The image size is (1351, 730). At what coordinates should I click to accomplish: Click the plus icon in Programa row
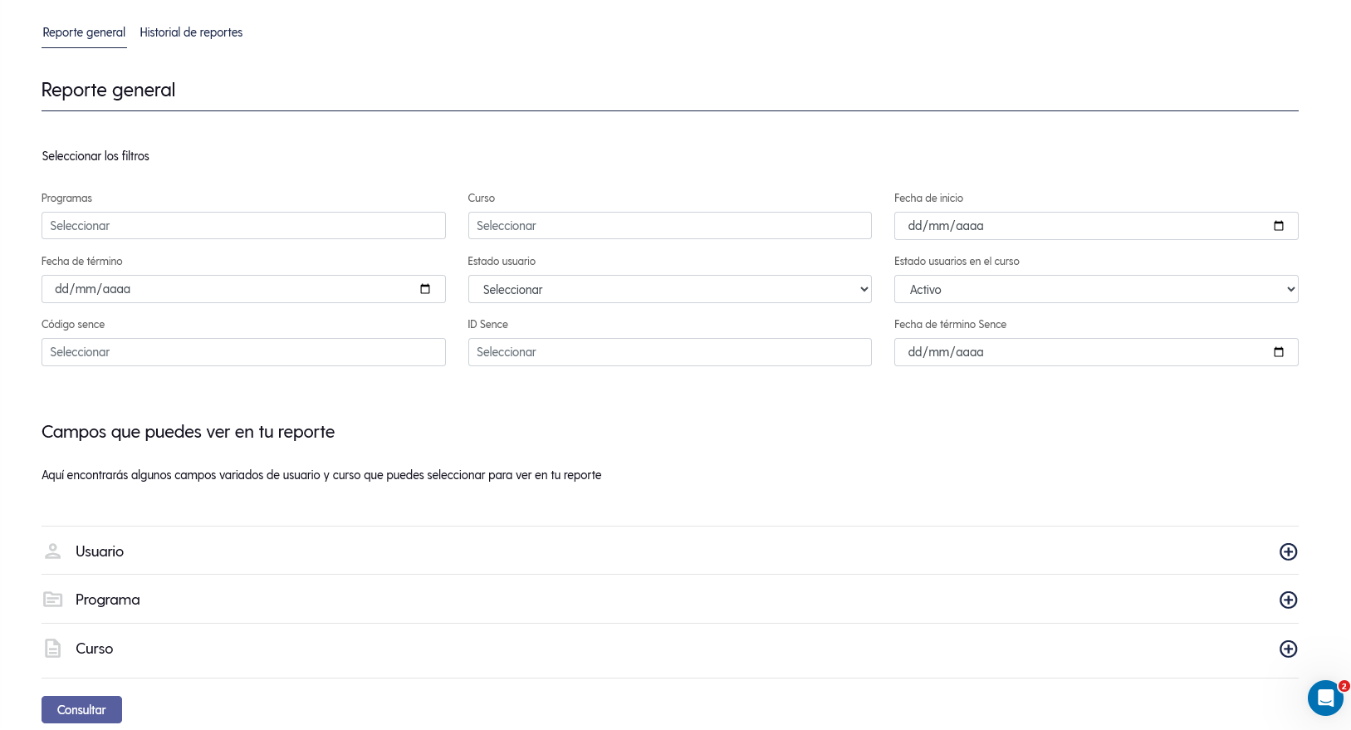click(x=1288, y=600)
